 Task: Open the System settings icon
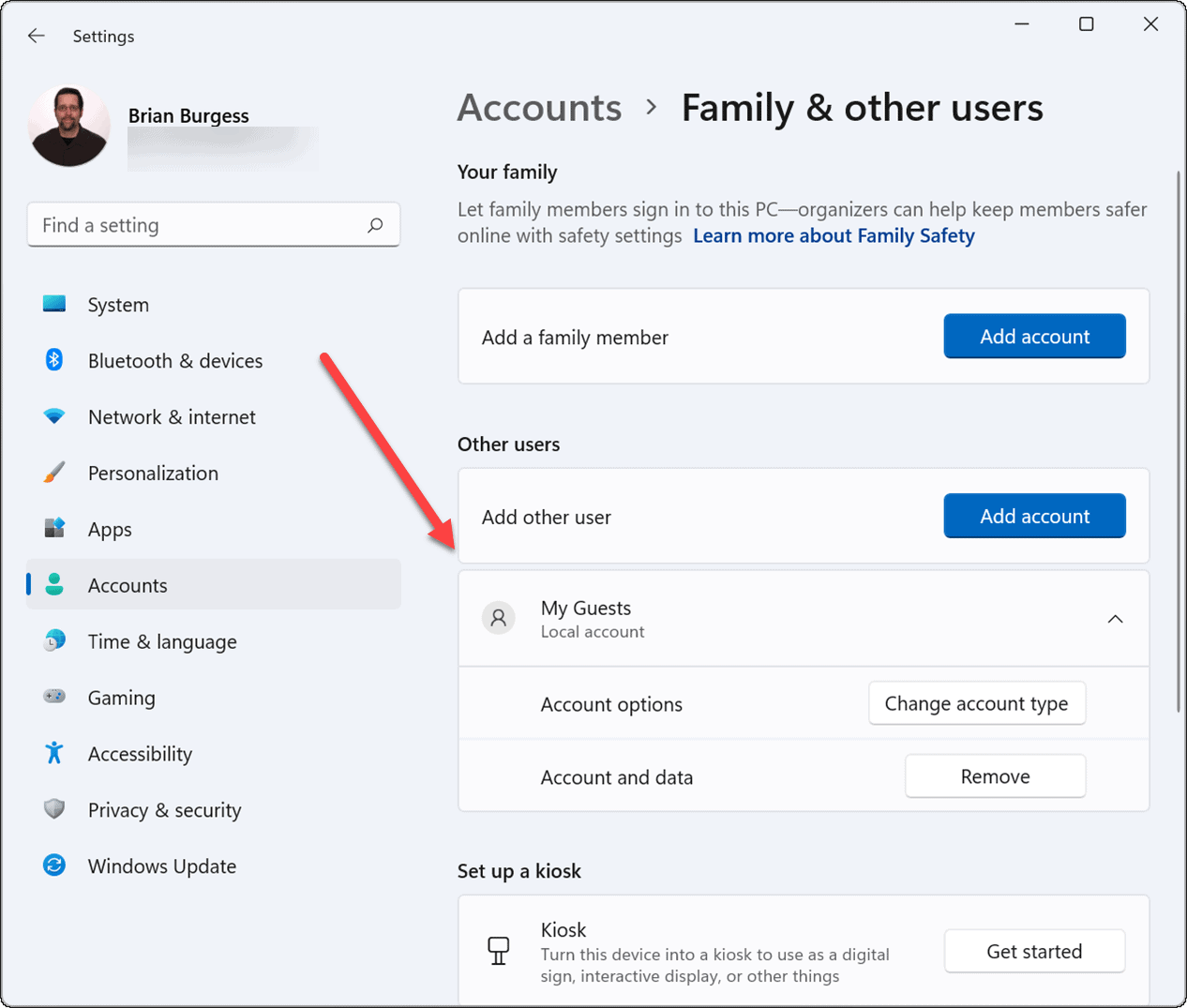point(54,304)
